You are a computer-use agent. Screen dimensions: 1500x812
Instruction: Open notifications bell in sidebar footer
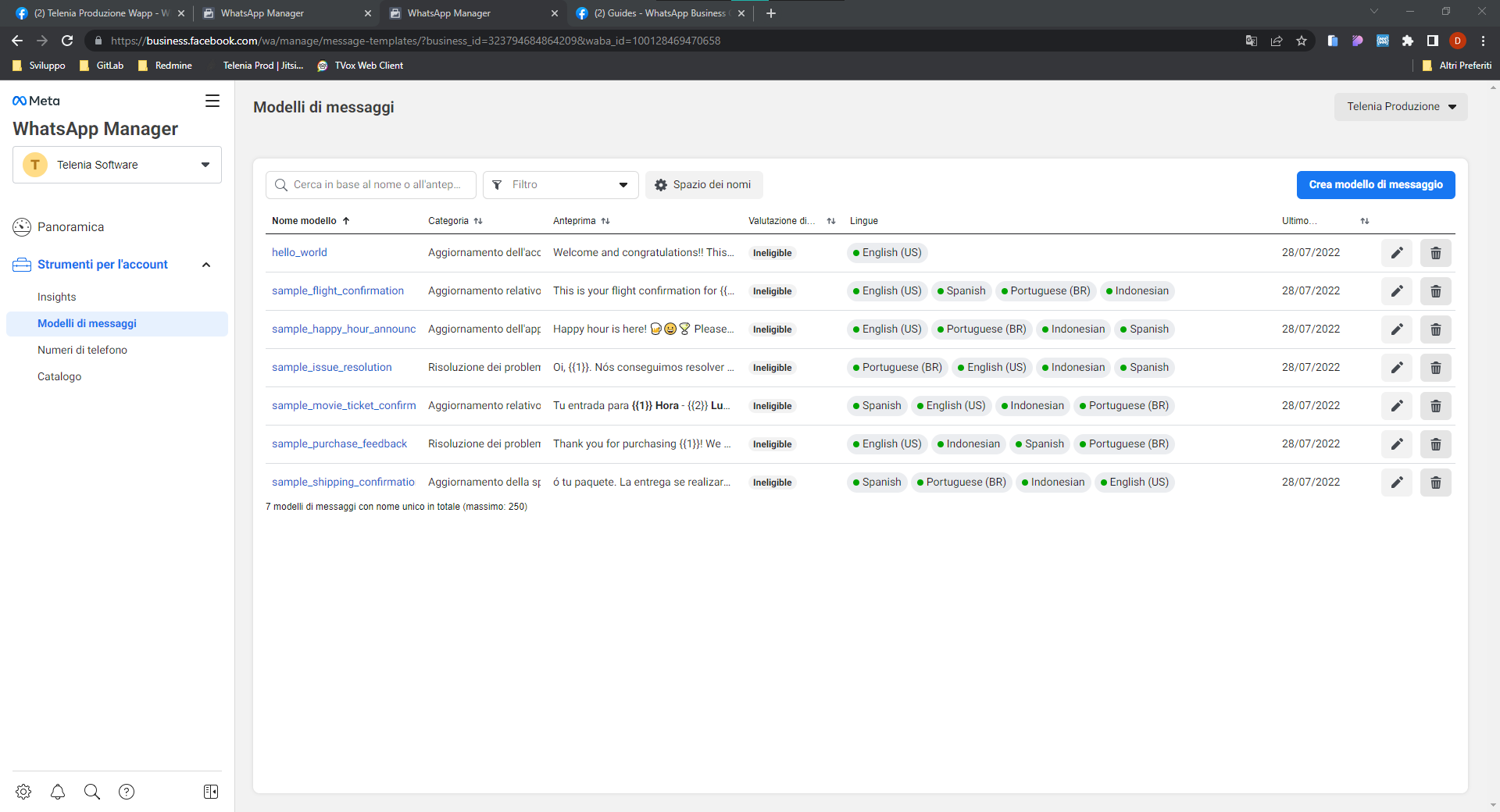pos(58,792)
